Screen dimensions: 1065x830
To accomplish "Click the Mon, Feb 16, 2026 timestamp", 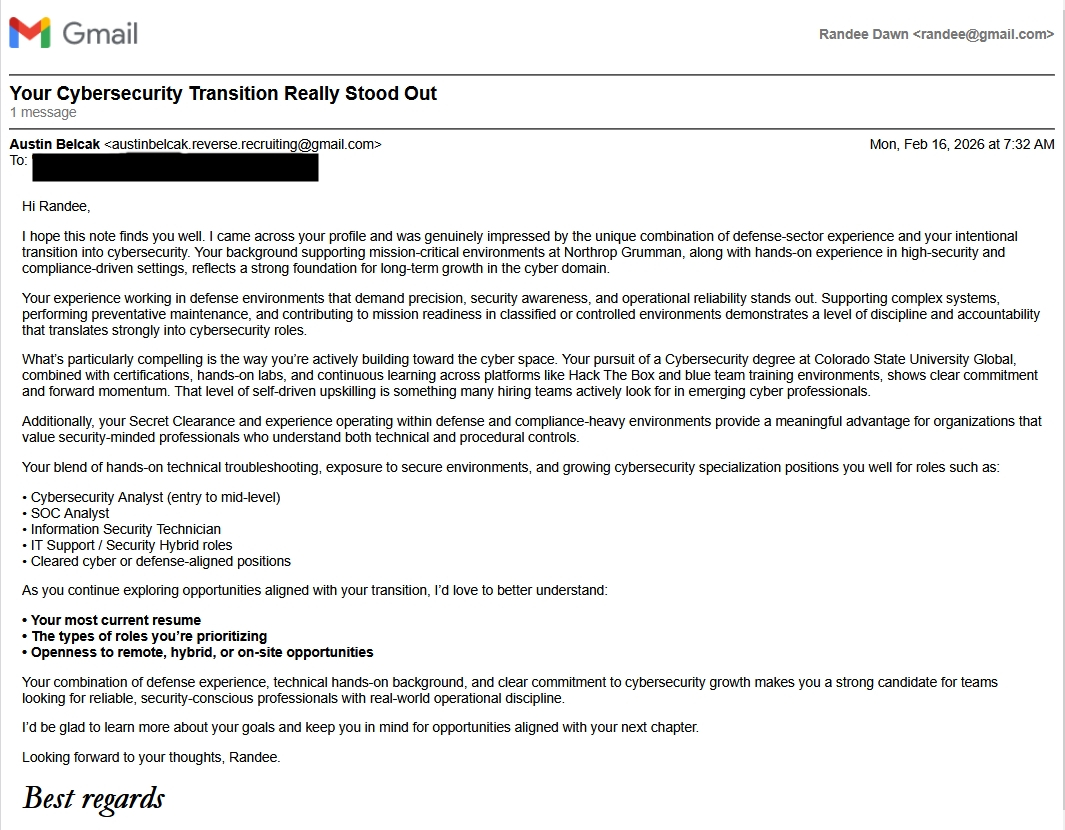I will click(x=961, y=144).
